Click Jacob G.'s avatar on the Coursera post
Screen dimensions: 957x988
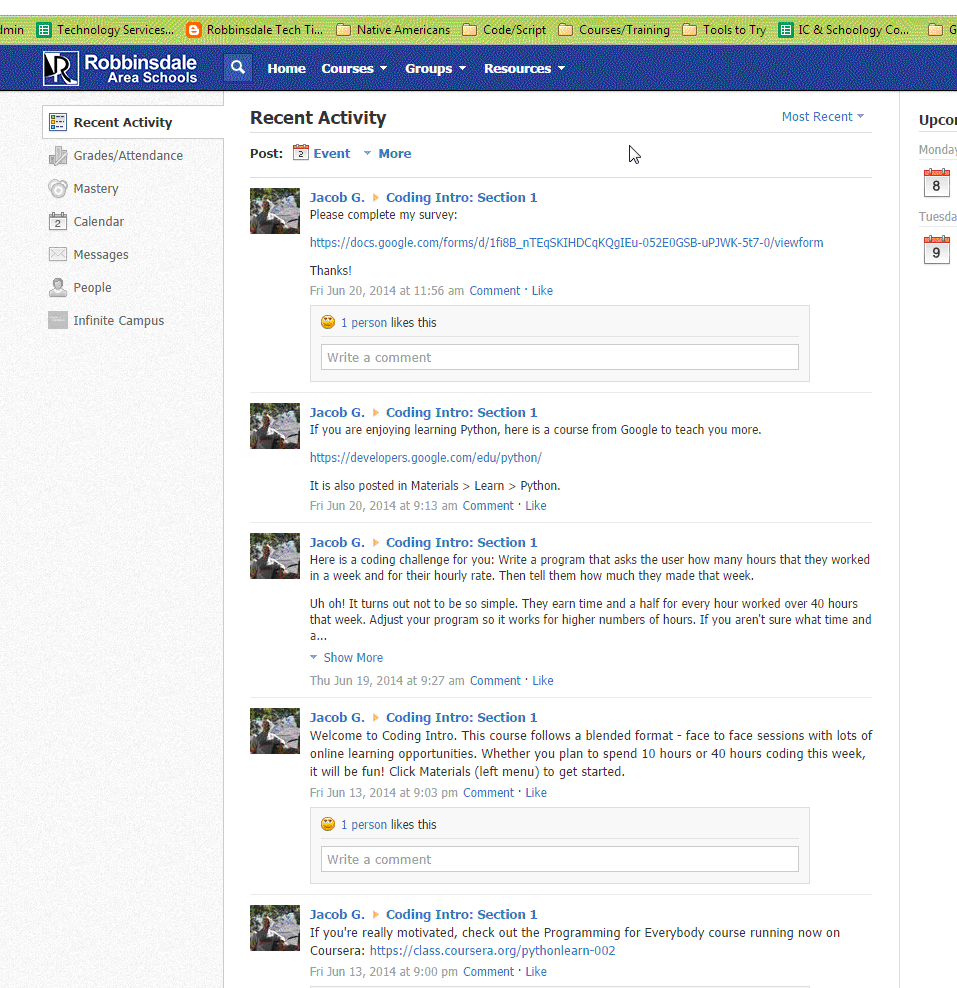(x=275, y=928)
